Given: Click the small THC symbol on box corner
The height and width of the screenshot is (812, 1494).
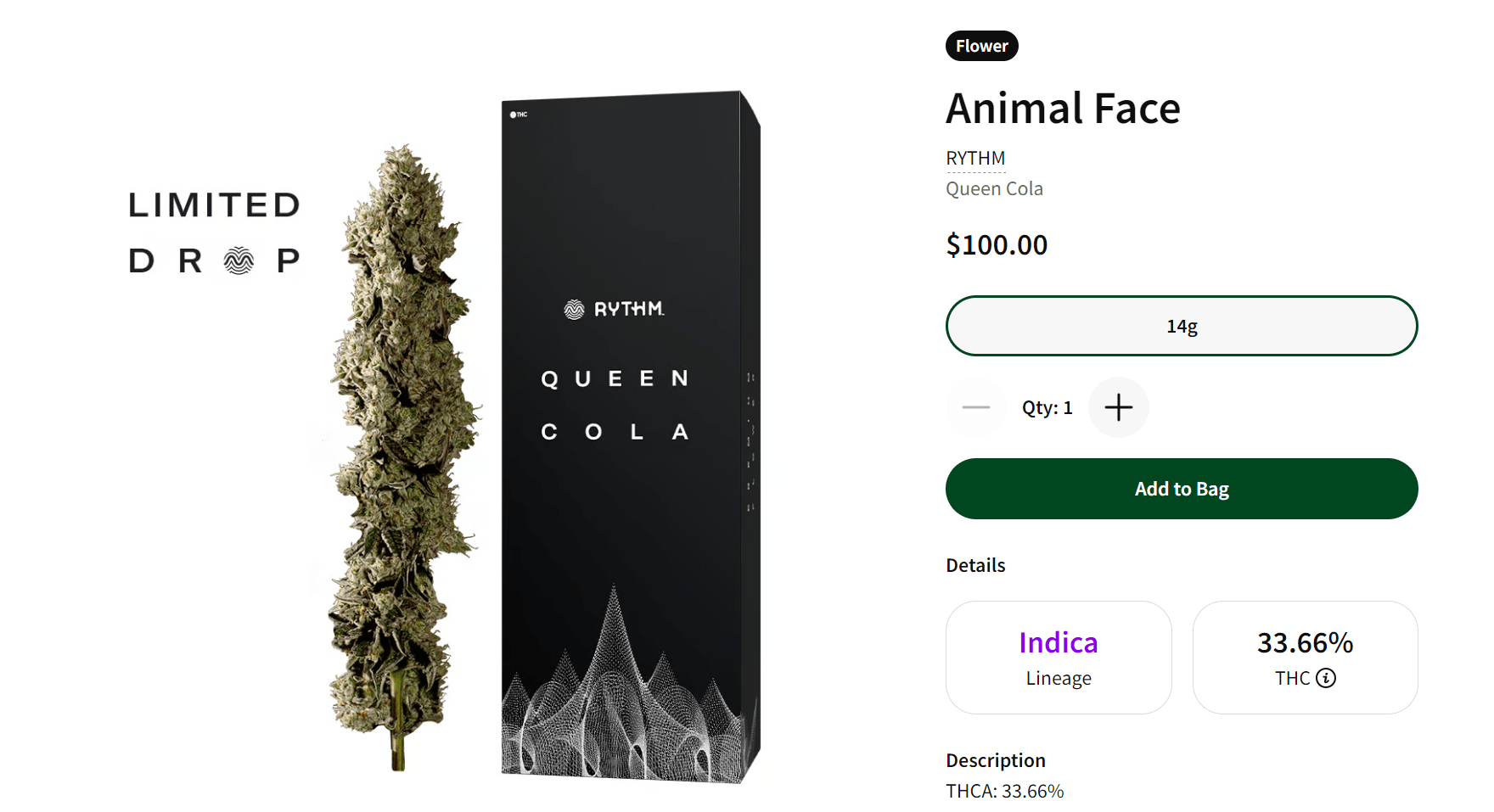Looking at the screenshot, I should 519,115.
